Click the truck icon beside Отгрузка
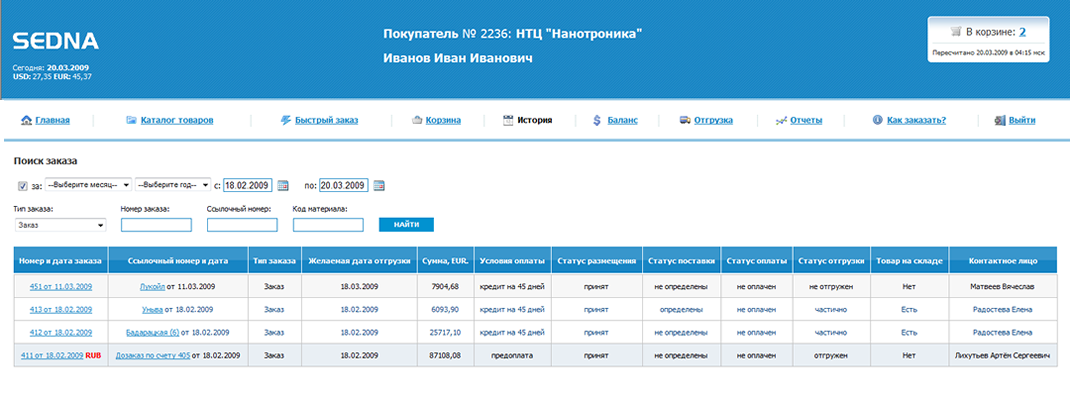Viewport: 1070px width, 398px height. click(684, 121)
